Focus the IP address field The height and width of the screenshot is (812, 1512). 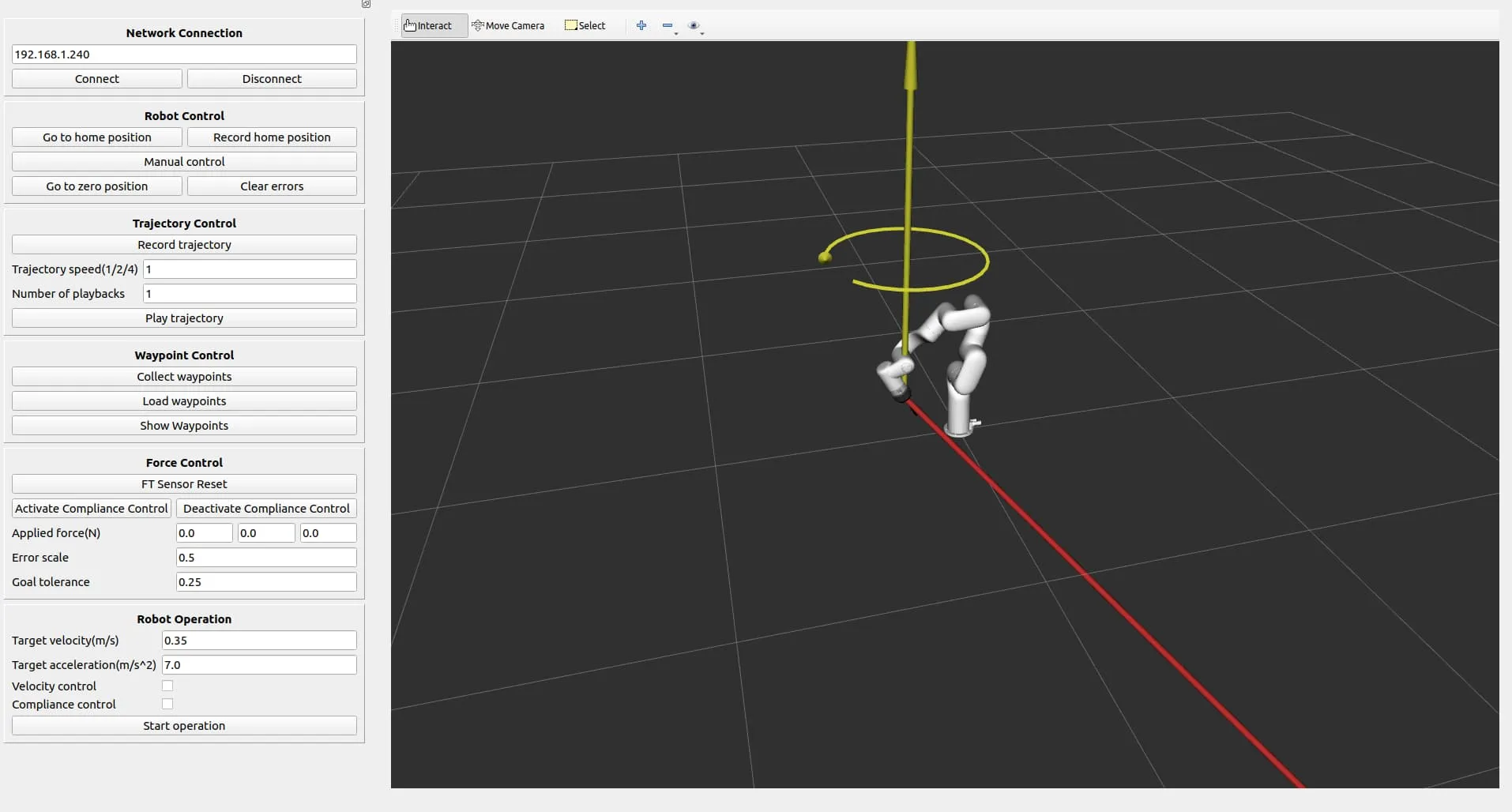(x=184, y=55)
